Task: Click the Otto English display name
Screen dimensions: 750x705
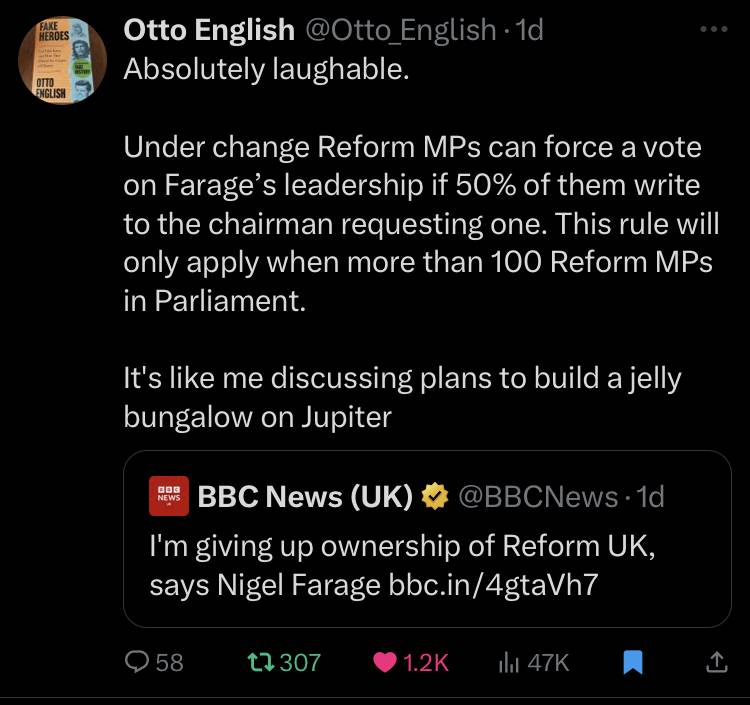Action: click(x=209, y=30)
